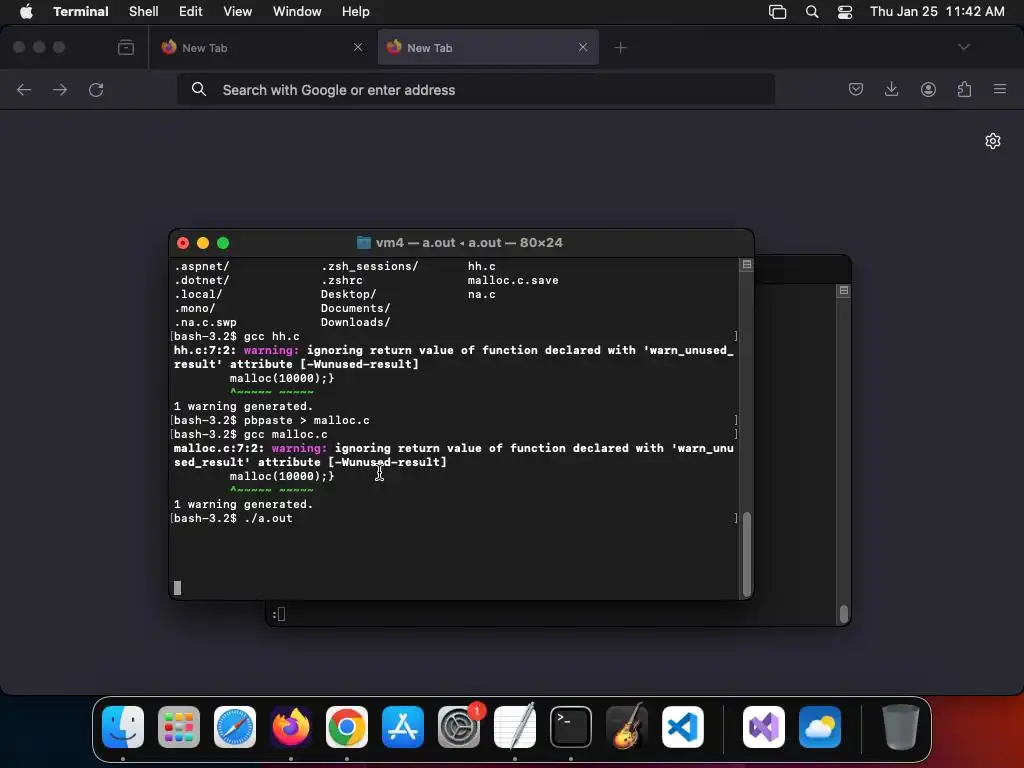Open Control Center in menu bar
Viewport: 1024px width, 768px height.
[x=845, y=12]
